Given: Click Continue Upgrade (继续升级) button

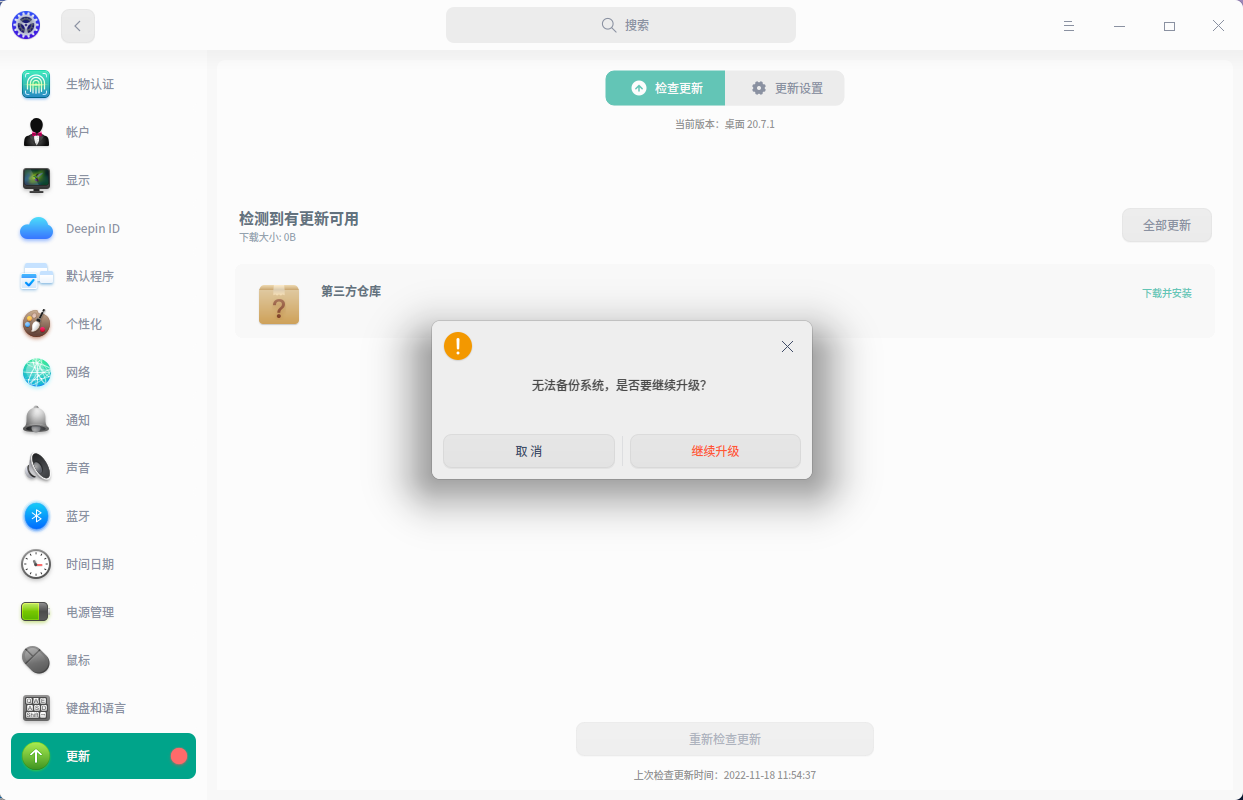Looking at the screenshot, I should (715, 451).
